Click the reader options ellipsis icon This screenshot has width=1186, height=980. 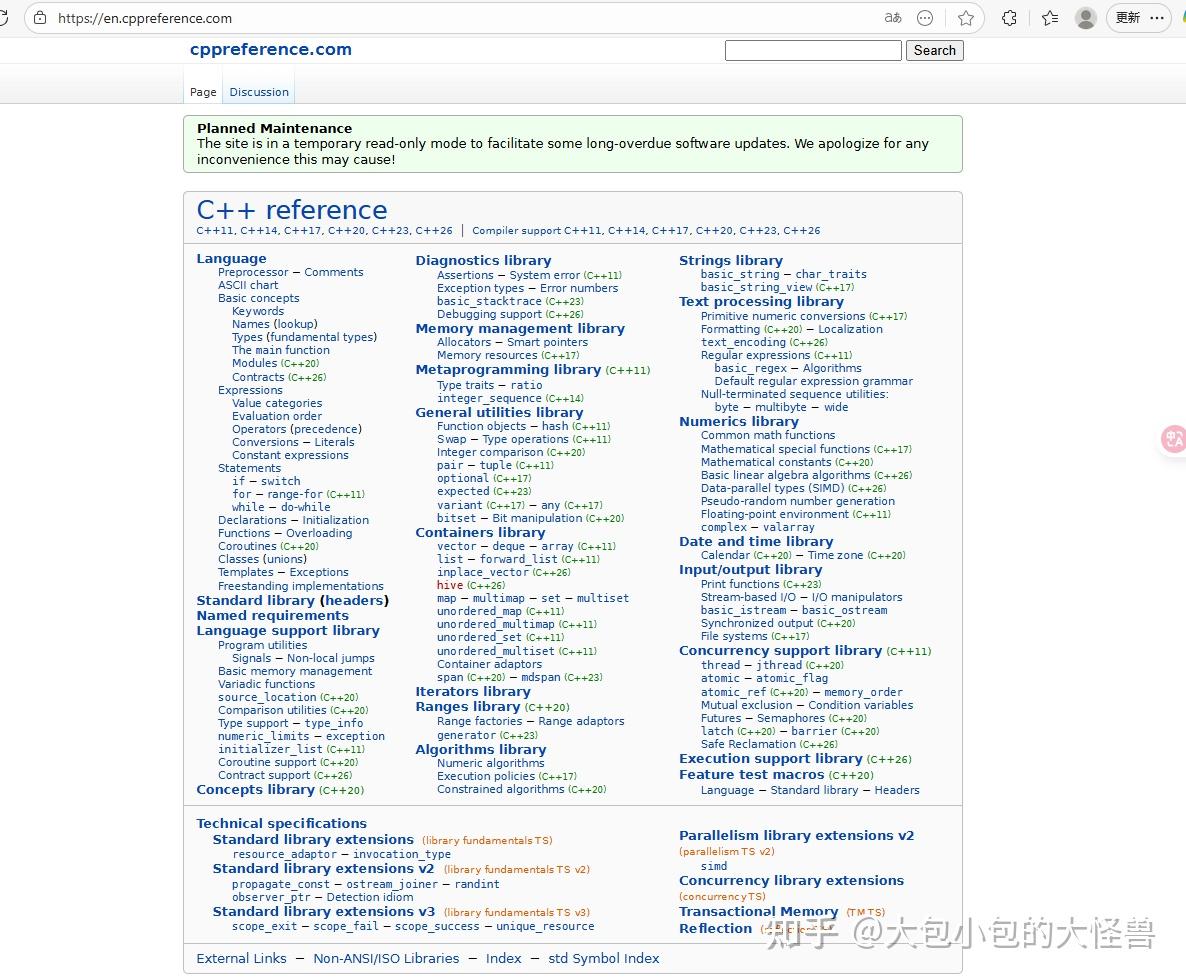(x=925, y=18)
